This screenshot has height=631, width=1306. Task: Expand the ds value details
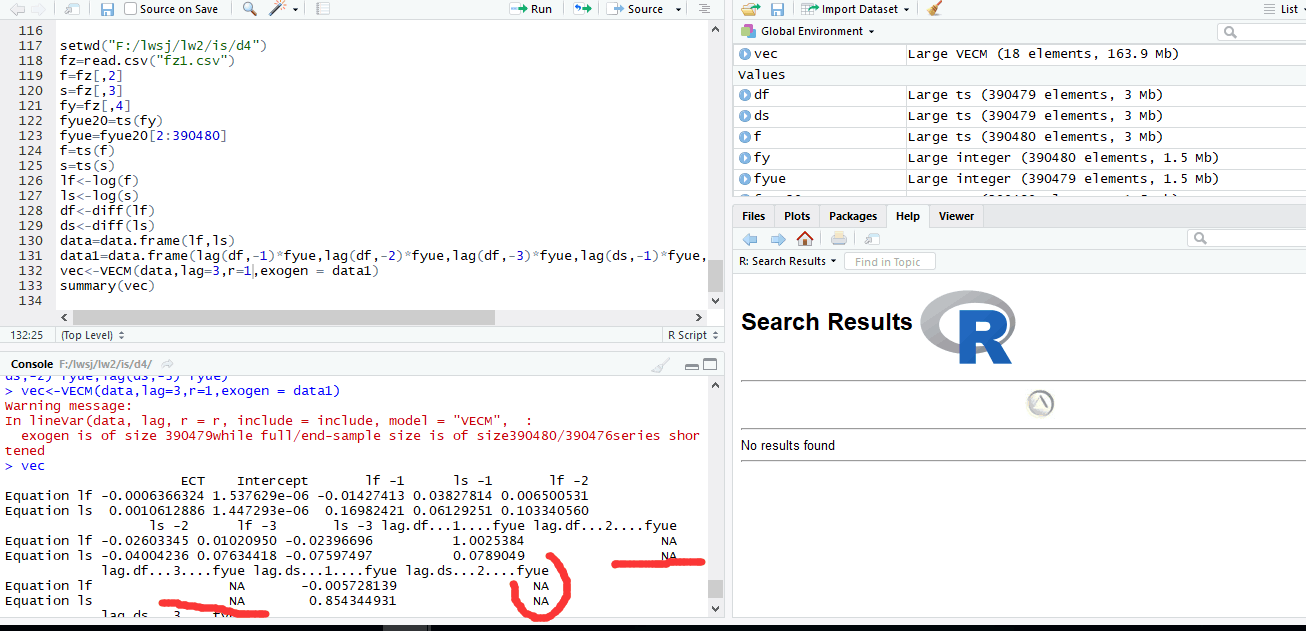click(x=744, y=116)
